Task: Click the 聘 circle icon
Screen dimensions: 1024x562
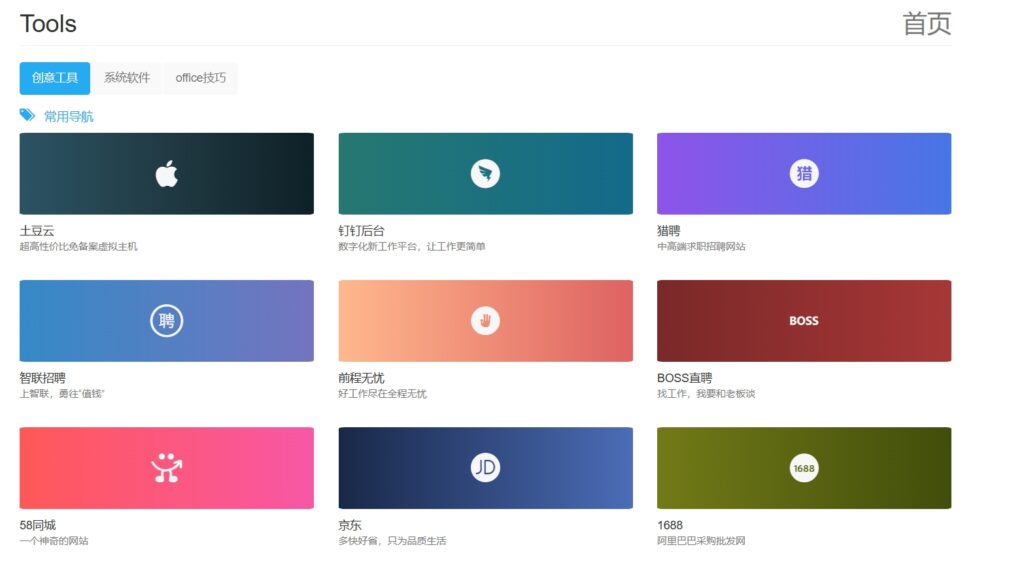Action: click(x=167, y=320)
